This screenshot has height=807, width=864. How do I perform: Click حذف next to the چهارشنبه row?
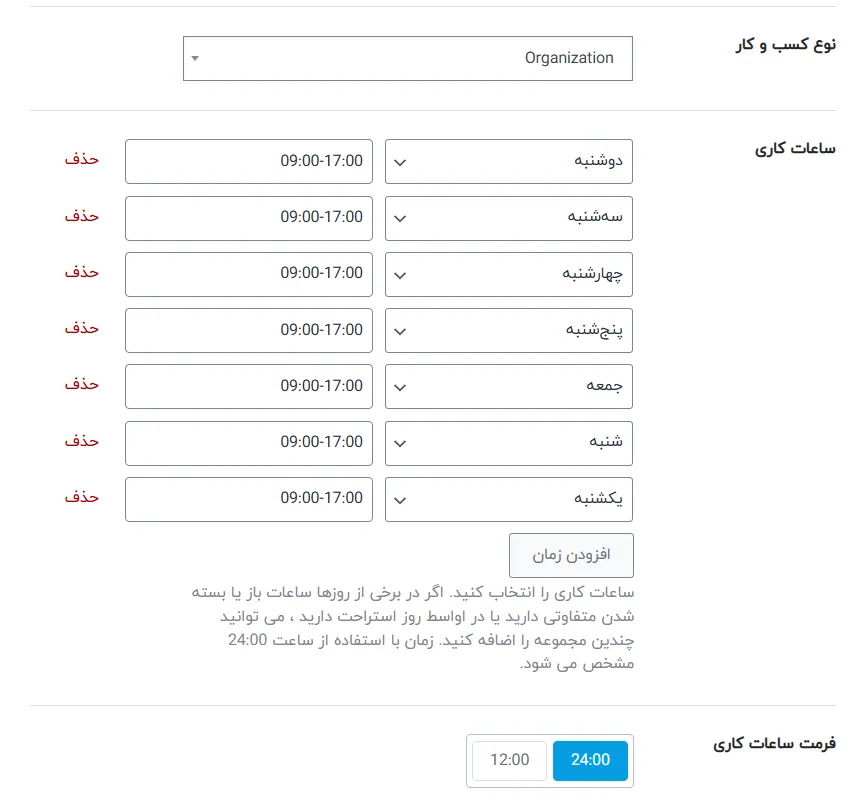coord(83,274)
